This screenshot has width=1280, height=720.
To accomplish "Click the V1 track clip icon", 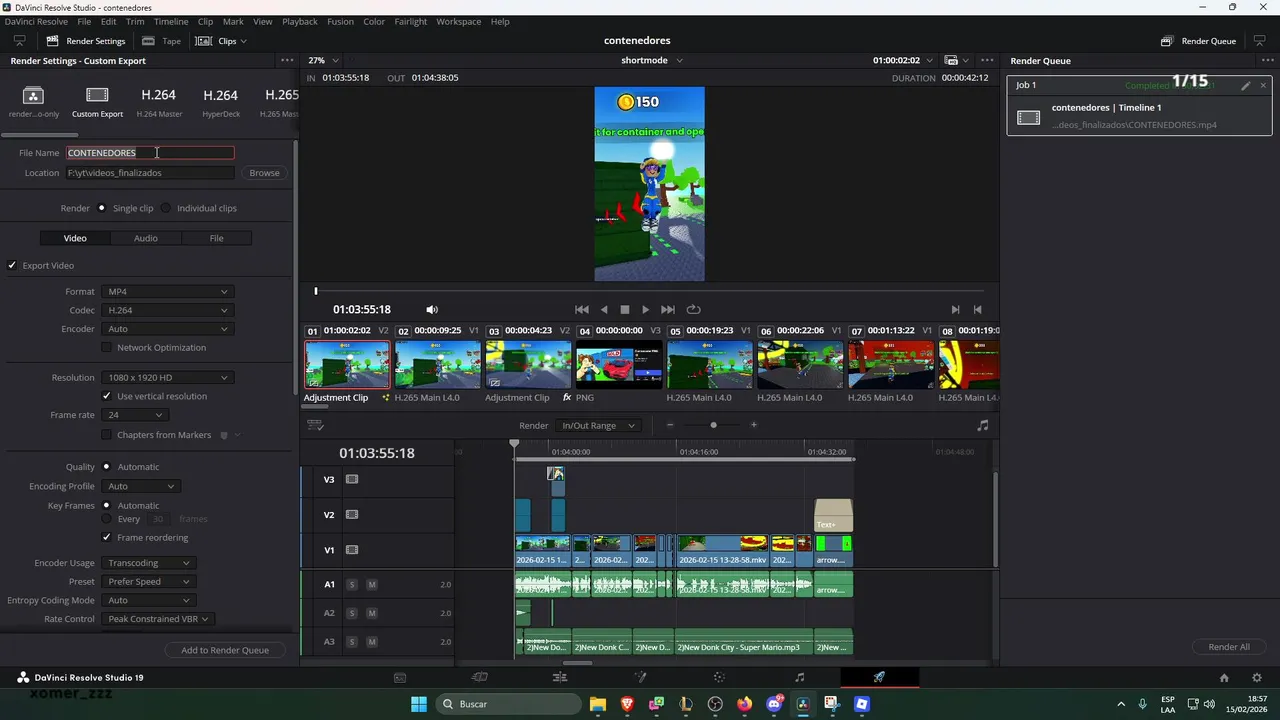I will click(352, 550).
